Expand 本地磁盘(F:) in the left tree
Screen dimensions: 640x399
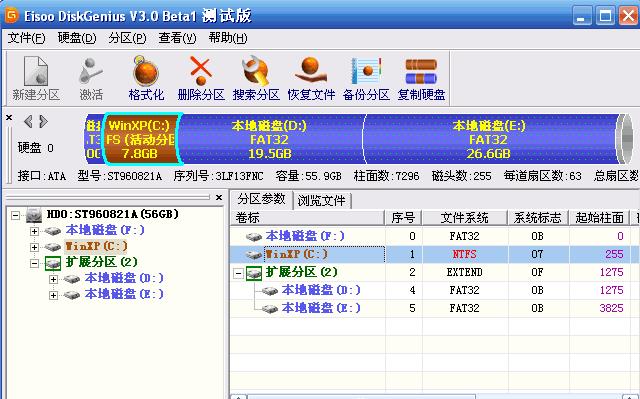(x=34, y=231)
